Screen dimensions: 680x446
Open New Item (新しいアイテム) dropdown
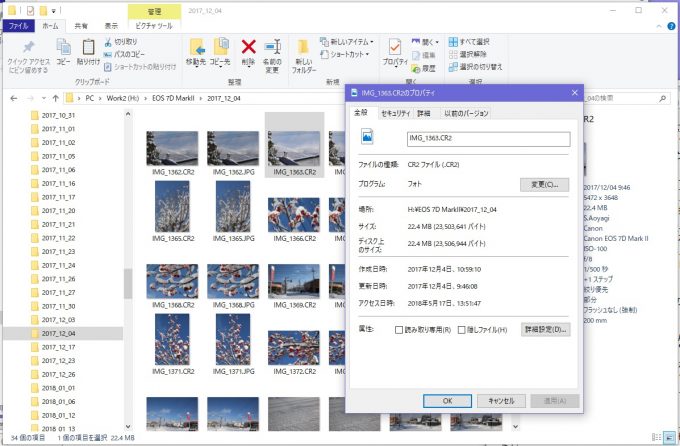click(347, 42)
